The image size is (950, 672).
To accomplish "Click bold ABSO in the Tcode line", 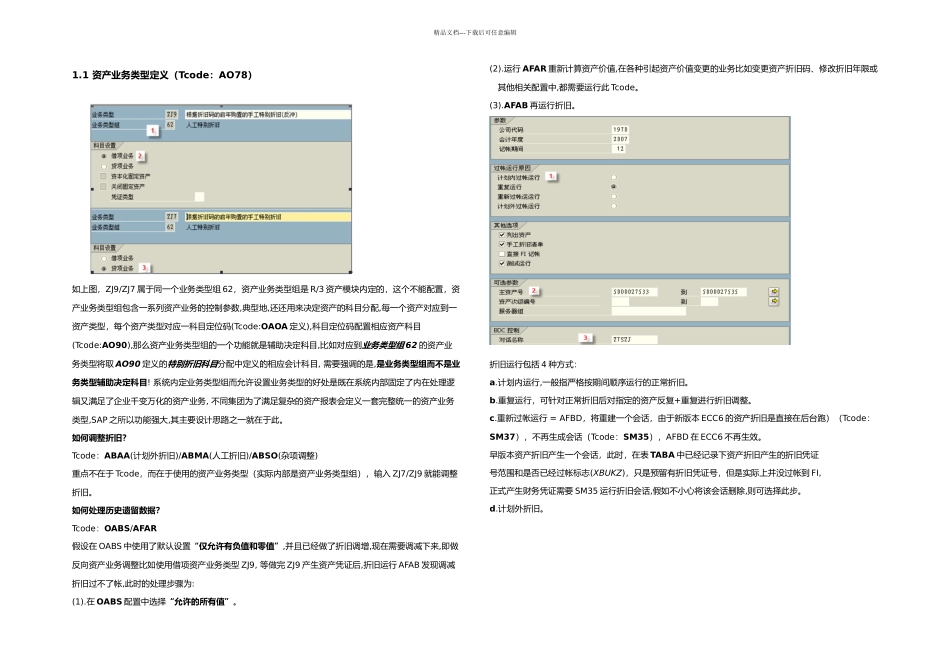I will [x=265, y=455].
